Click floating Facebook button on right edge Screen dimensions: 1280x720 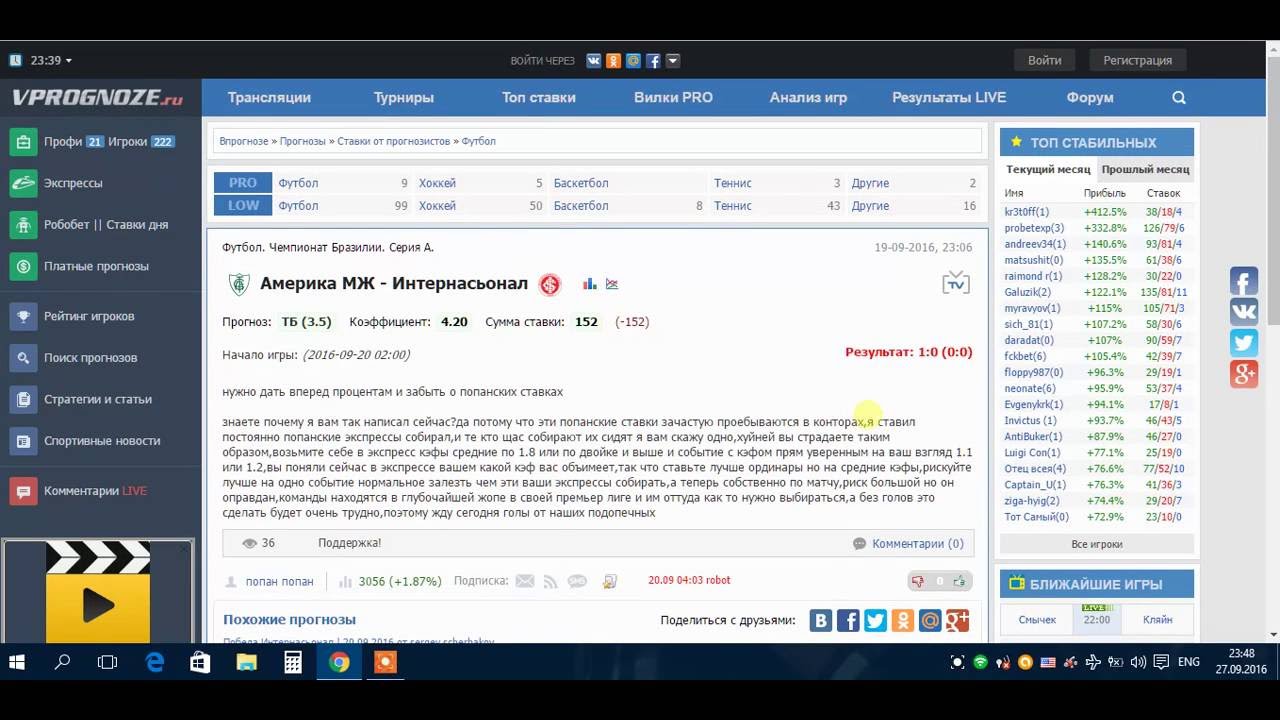point(1244,281)
